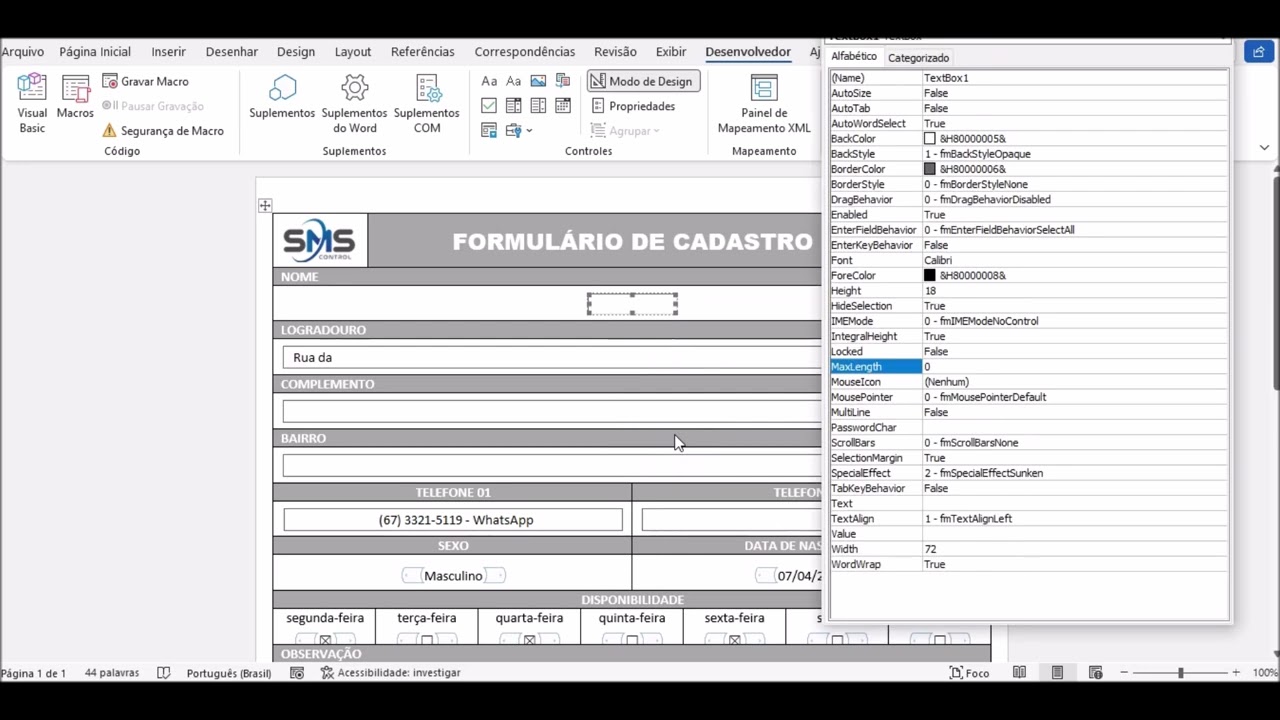Click the MaxLength value cell
The height and width of the screenshot is (720, 1280).
1075,367
